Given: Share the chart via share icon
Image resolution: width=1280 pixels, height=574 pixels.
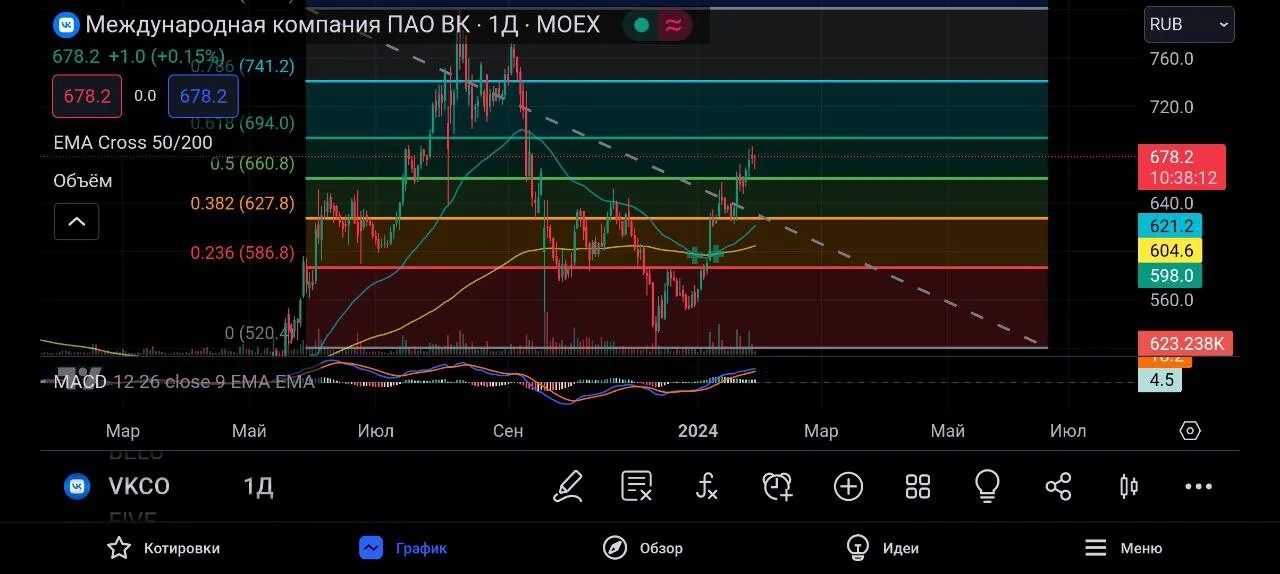Looking at the screenshot, I should [1058, 487].
